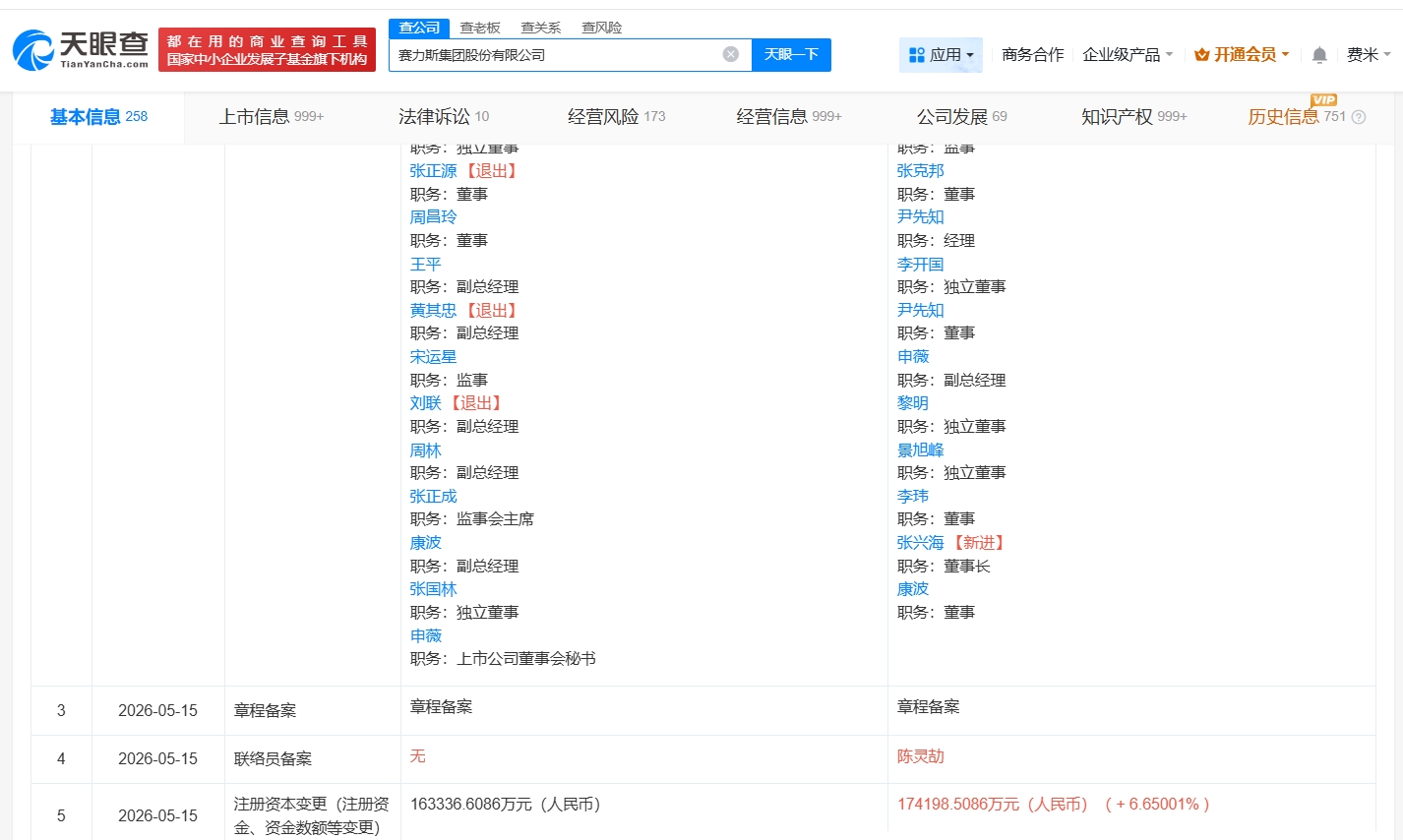Open 周昌玲 person link
The height and width of the screenshot is (840, 1403).
click(433, 217)
